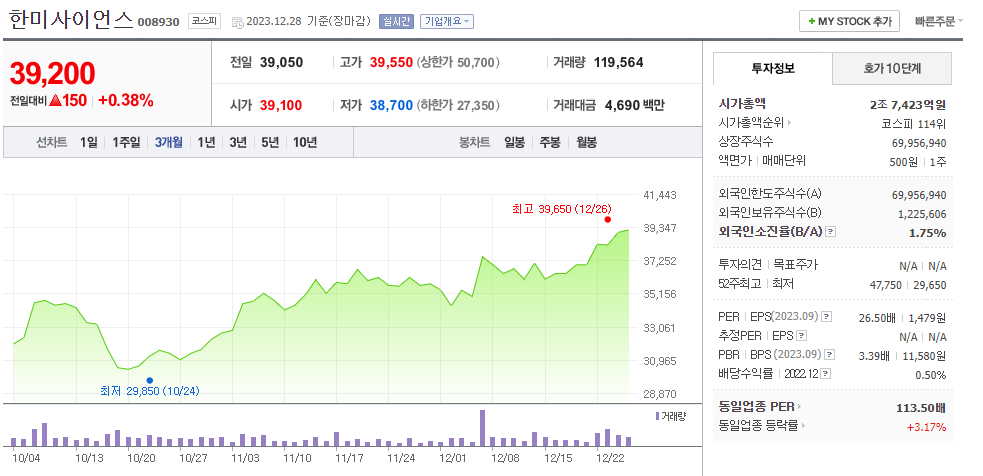Open the 기업개요 dropdown
Screen dimensions: 983x476
tap(446, 21)
